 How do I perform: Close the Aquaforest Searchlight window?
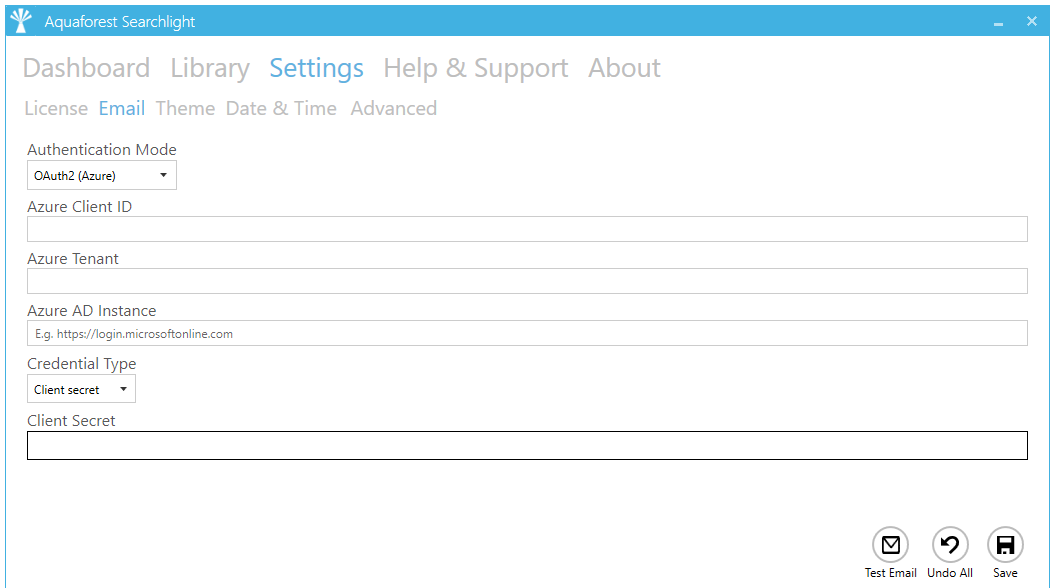pyautogui.click(x=1032, y=21)
